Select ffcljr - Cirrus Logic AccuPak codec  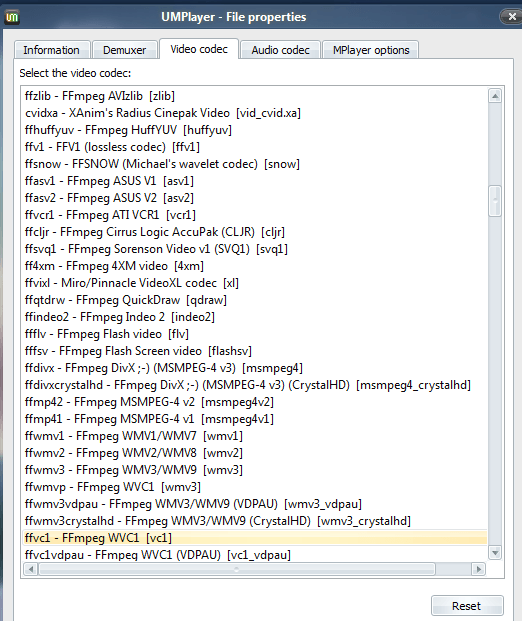155,232
